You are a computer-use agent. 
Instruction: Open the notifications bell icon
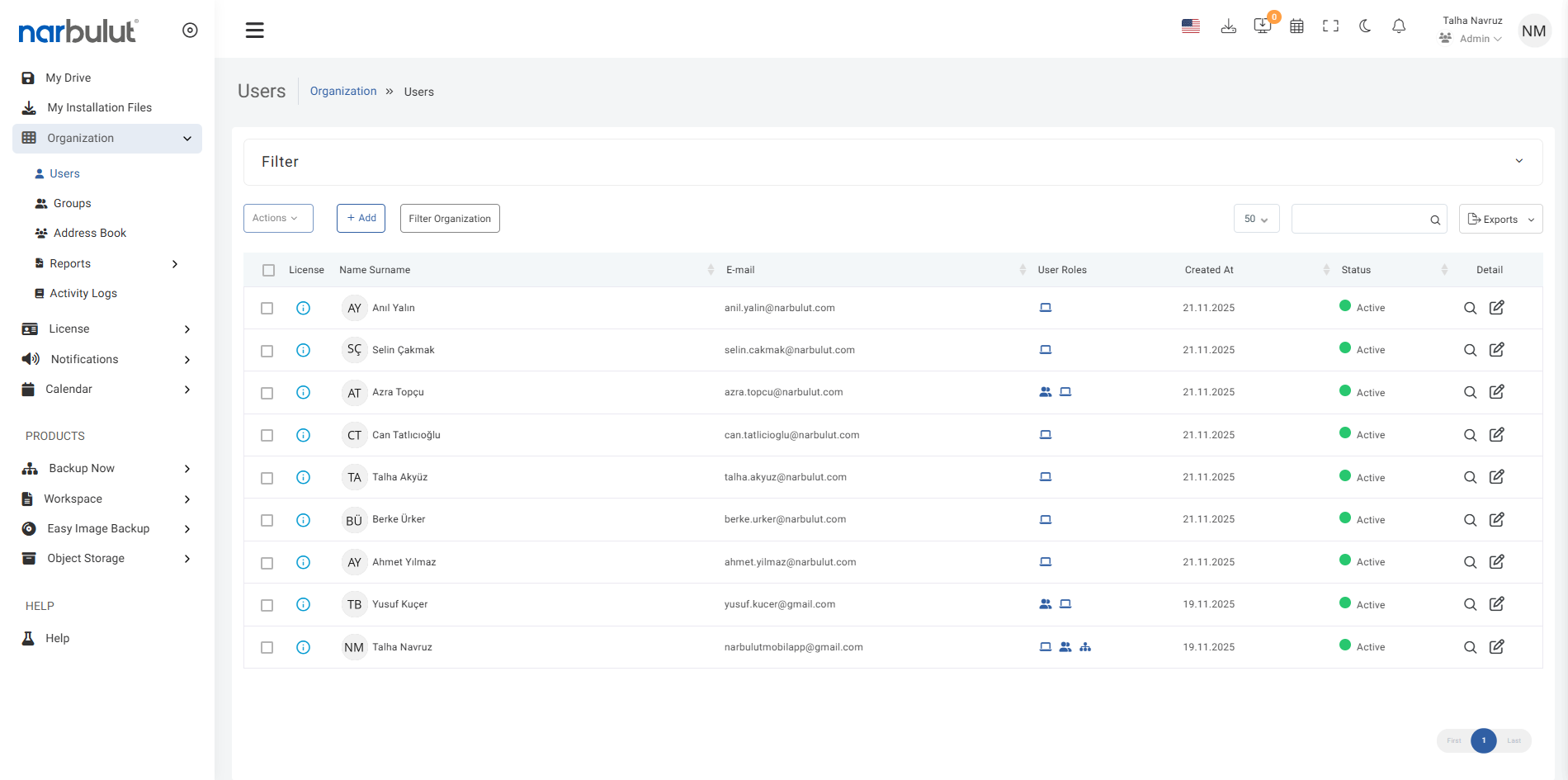click(x=1399, y=26)
